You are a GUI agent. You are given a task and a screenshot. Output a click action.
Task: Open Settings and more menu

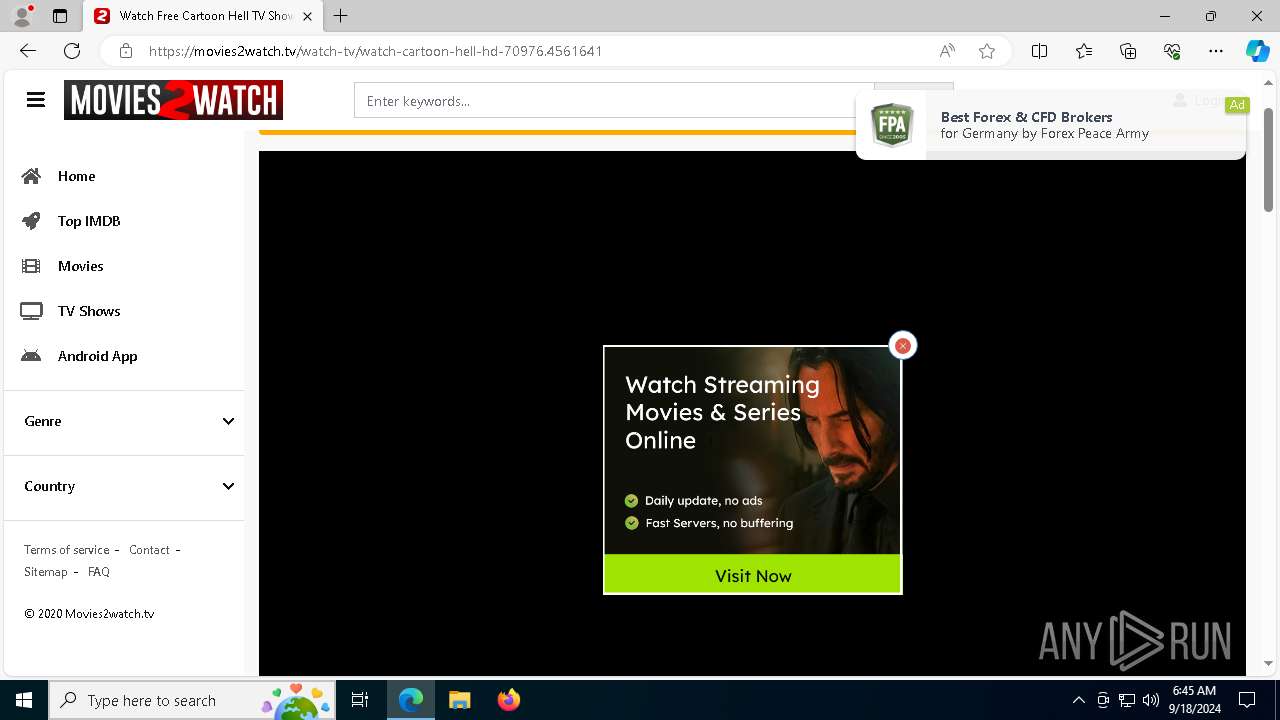(1216, 51)
